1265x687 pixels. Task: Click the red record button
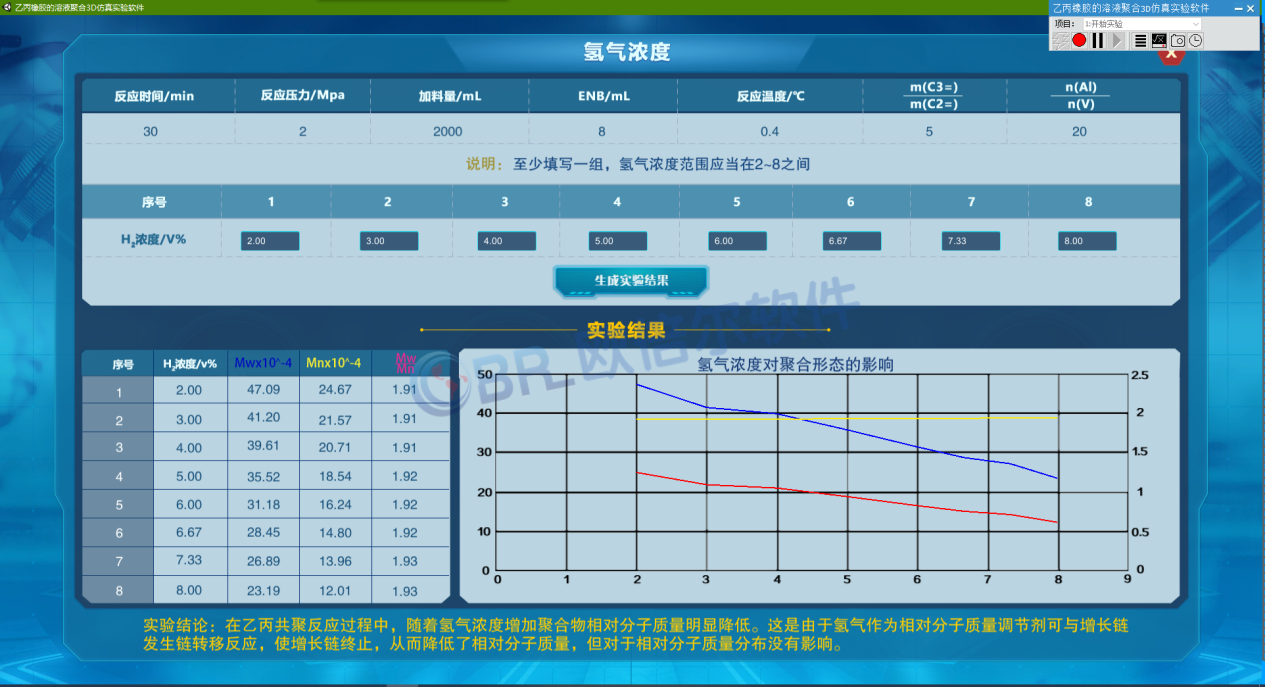pyautogui.click(x=1079, y=40)
